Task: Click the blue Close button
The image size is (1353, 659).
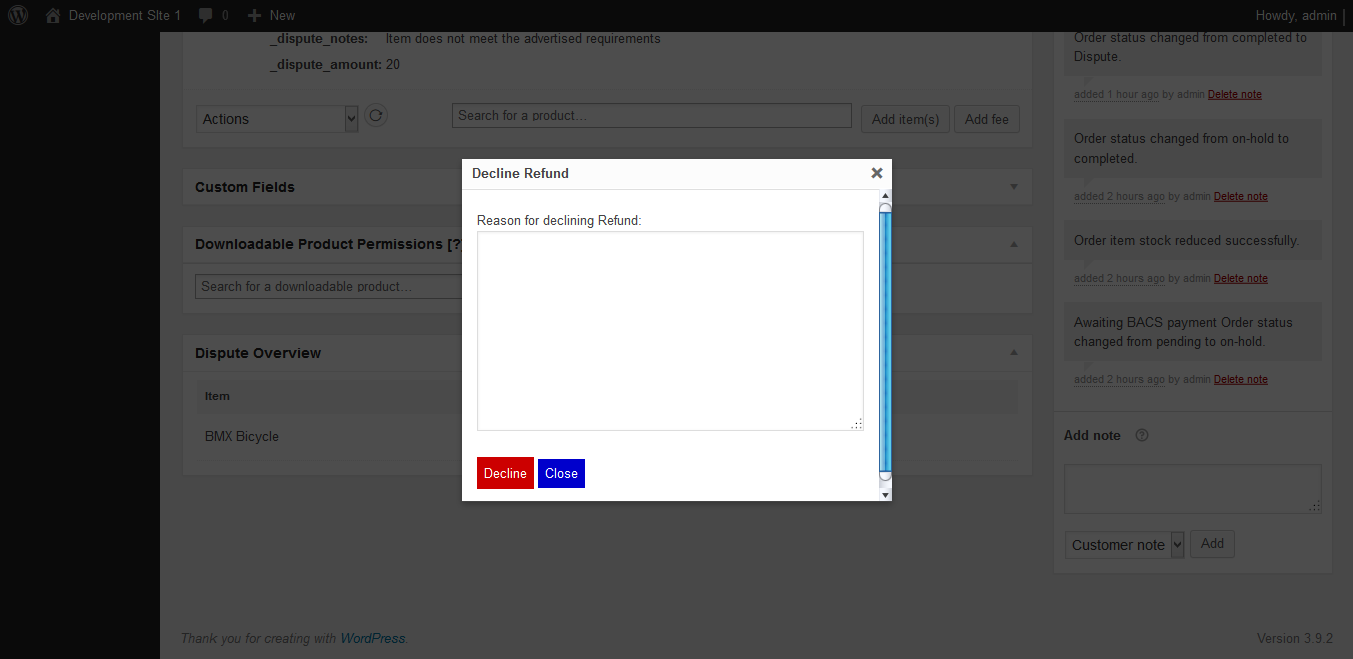Action: (561, 473)
